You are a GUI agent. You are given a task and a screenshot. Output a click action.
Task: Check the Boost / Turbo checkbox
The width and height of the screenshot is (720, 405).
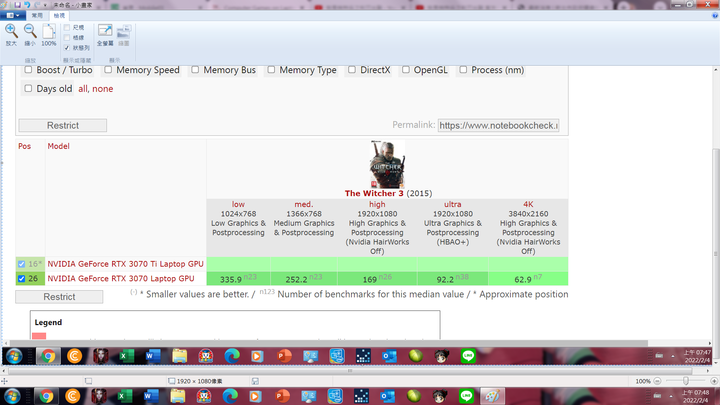pyautogui.click(x=28, y=70)
